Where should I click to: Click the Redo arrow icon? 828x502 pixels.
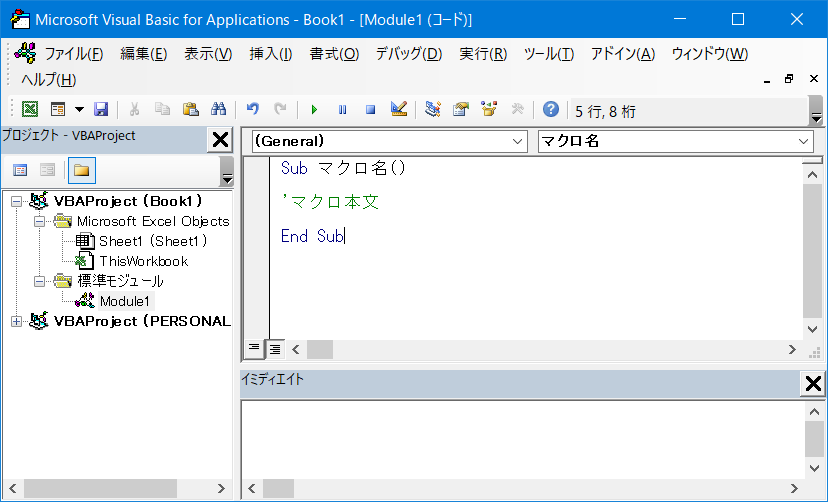tap(280, 109)
